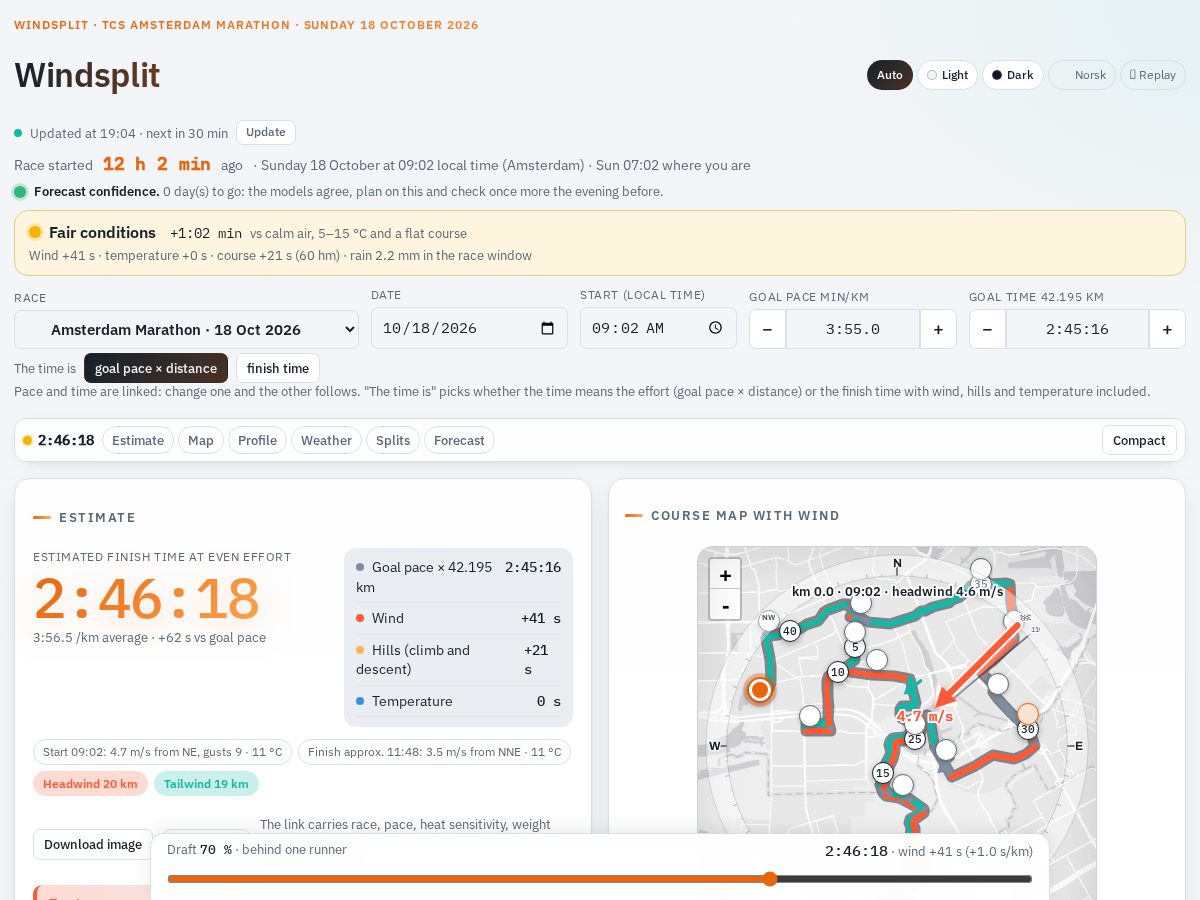Screen dimensions: 1200x900
Task: Click the large 2:46:18 estimated finish time
Action: 147,599
